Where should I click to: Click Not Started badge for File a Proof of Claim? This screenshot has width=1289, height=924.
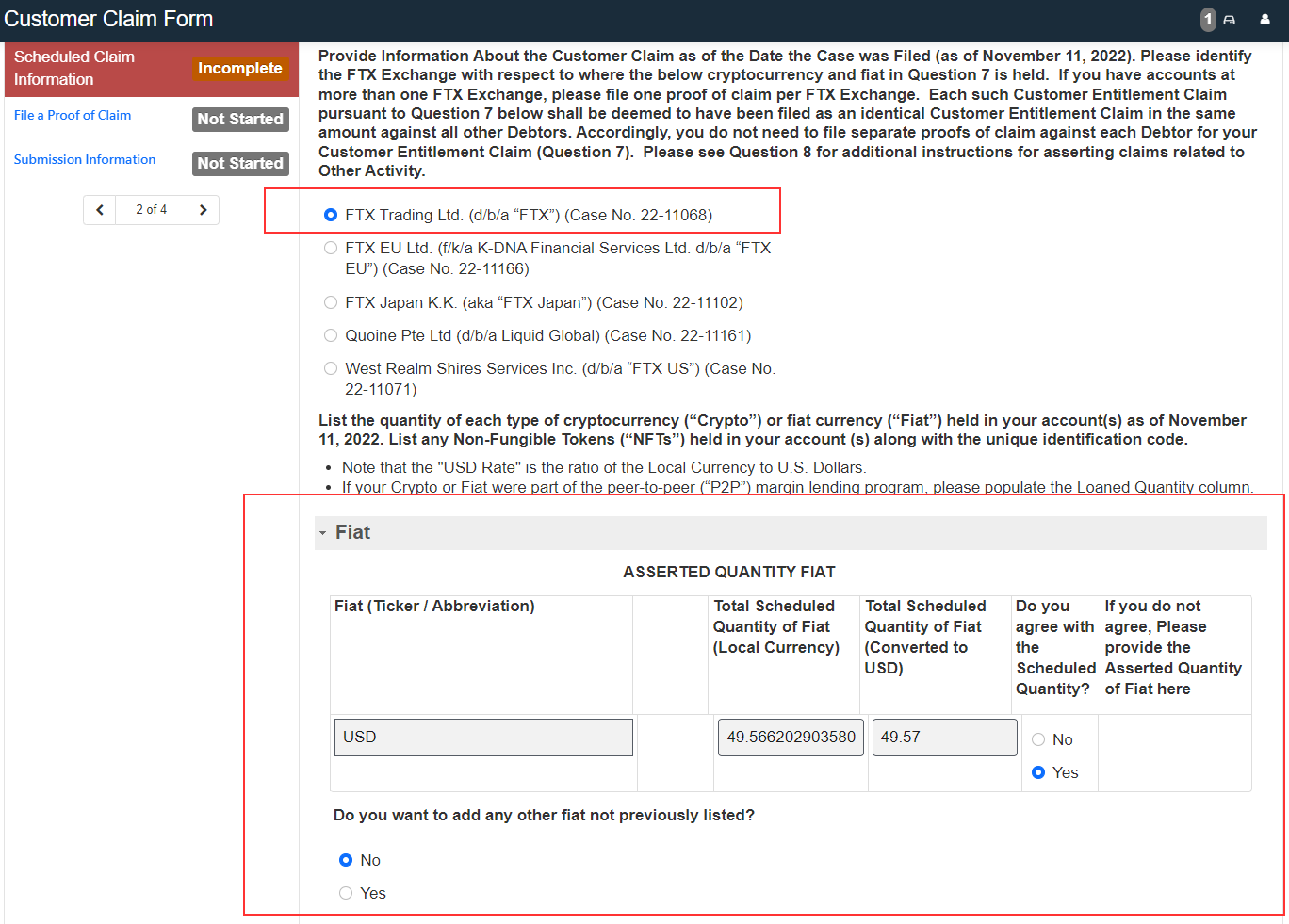click(x=240, y=119)
